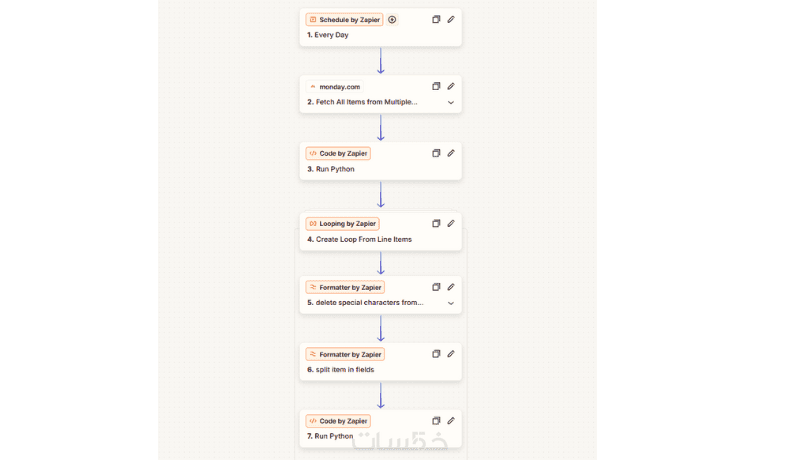This screenshot has height=460, width=800.
Task: Click the pencil icon on step 7 Run Python
Action: (x=451, y=421)
